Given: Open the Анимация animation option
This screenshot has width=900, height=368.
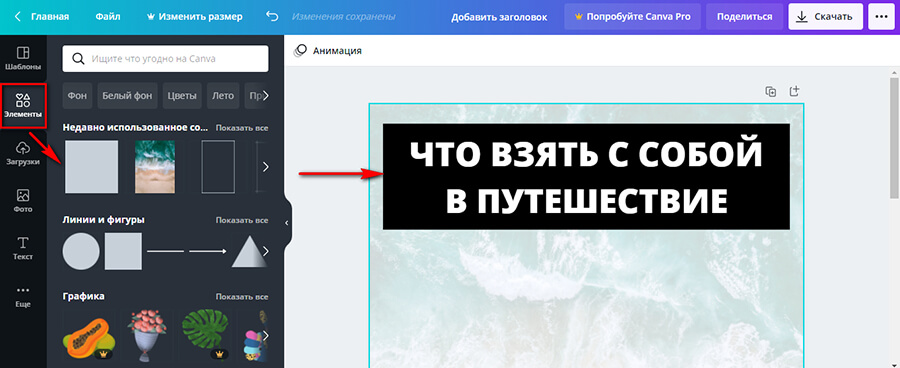Looking at the screenshot, I should [x=328, y=51].
